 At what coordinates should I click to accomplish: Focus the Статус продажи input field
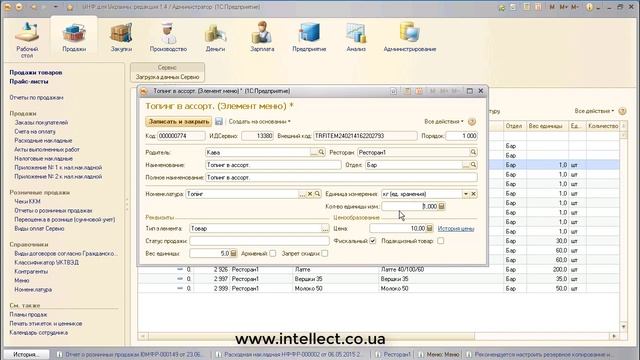(259, 241)
